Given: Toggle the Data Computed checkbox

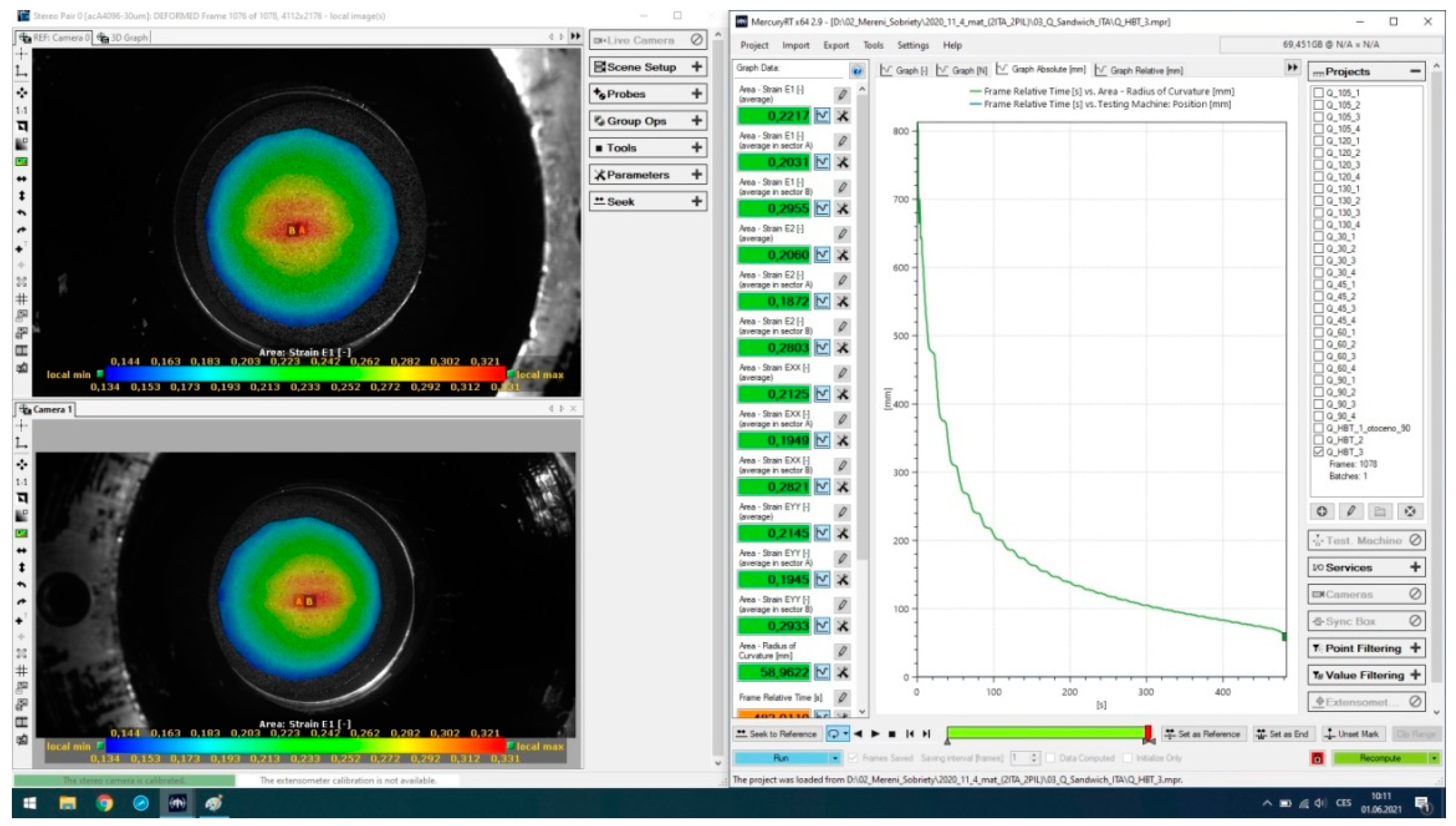Looking at the screenshot, I should (1050, 758).
